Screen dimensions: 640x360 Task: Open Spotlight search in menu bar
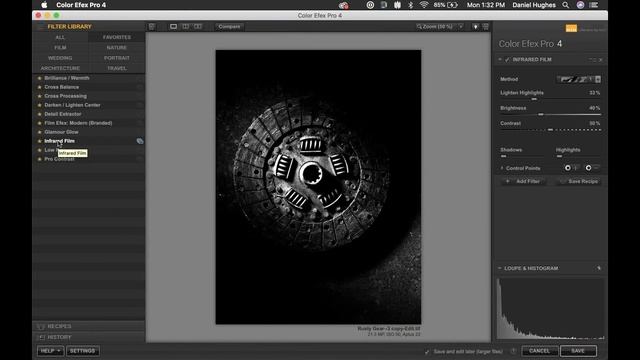pos(565,5)
